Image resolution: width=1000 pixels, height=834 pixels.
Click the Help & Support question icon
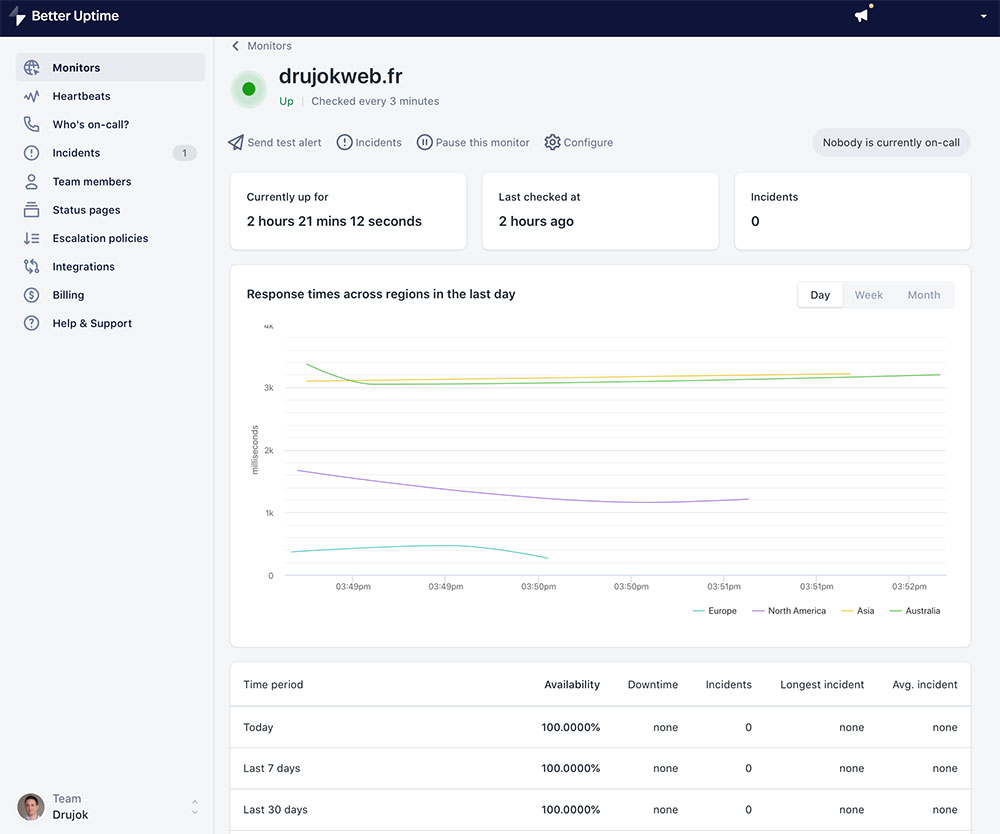31,323
